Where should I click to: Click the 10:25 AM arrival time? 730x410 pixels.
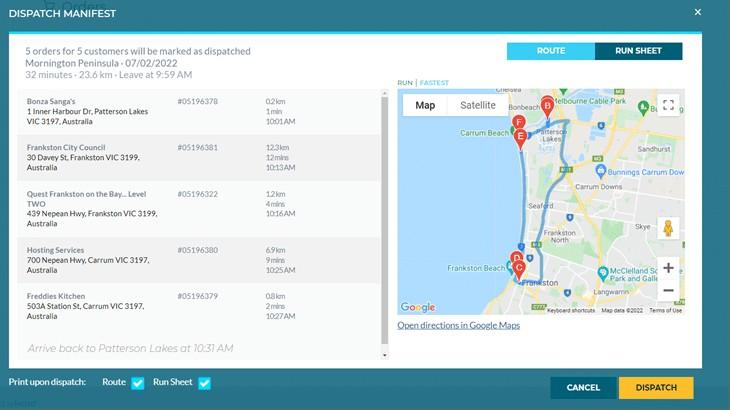280,270
